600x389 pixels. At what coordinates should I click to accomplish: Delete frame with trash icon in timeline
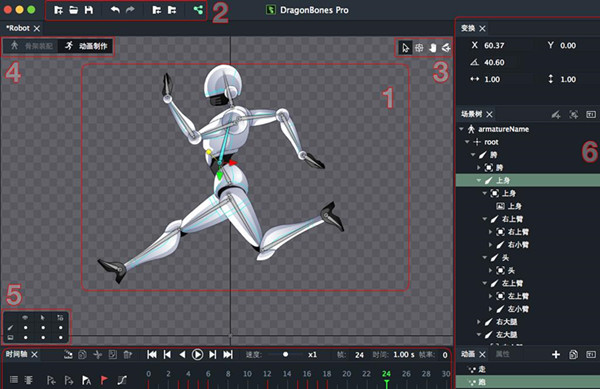point(127,355)
